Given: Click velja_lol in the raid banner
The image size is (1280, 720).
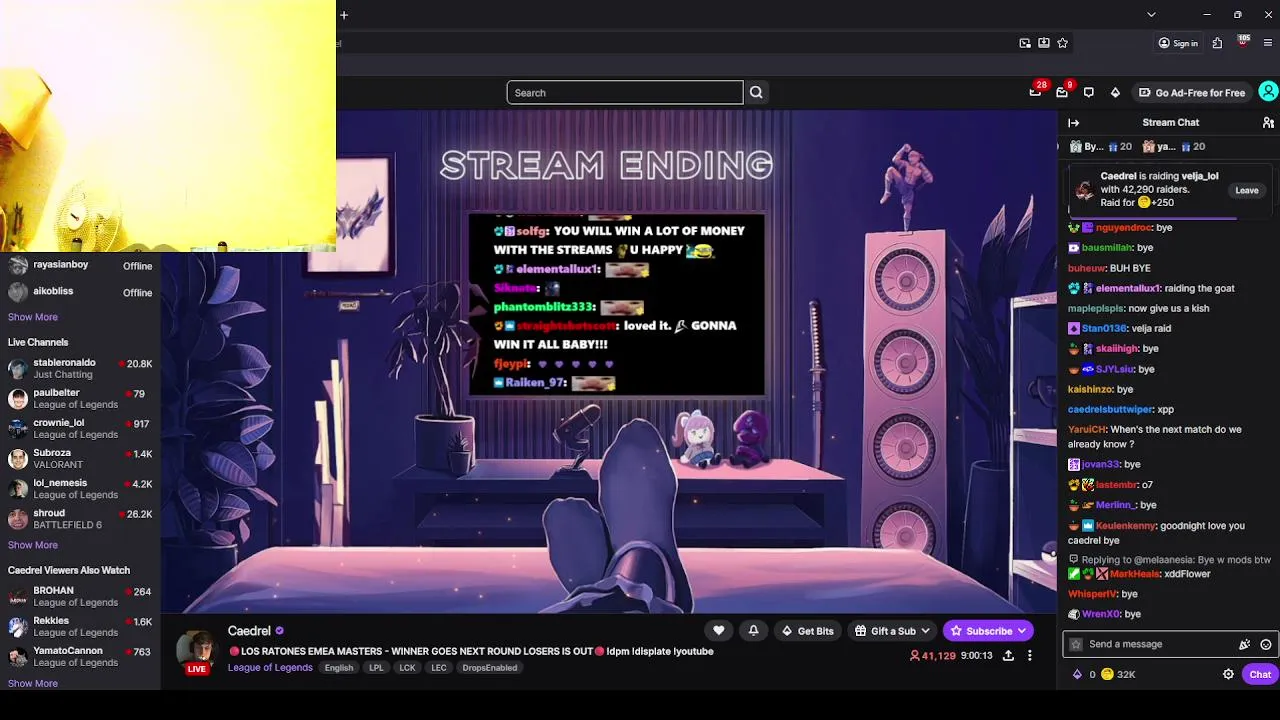Looking at the screenshot, I should 1200,176.
